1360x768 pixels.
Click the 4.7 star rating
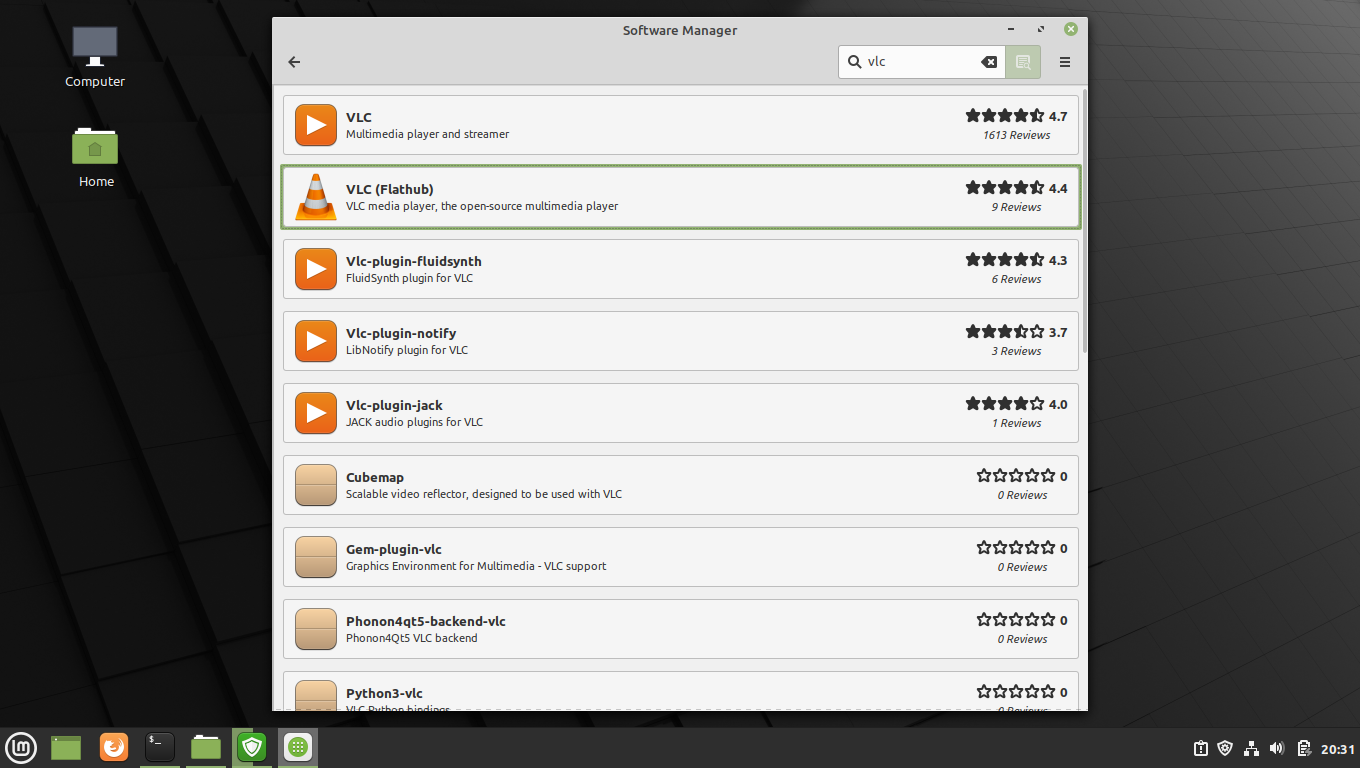click(x=1005, y=116)
